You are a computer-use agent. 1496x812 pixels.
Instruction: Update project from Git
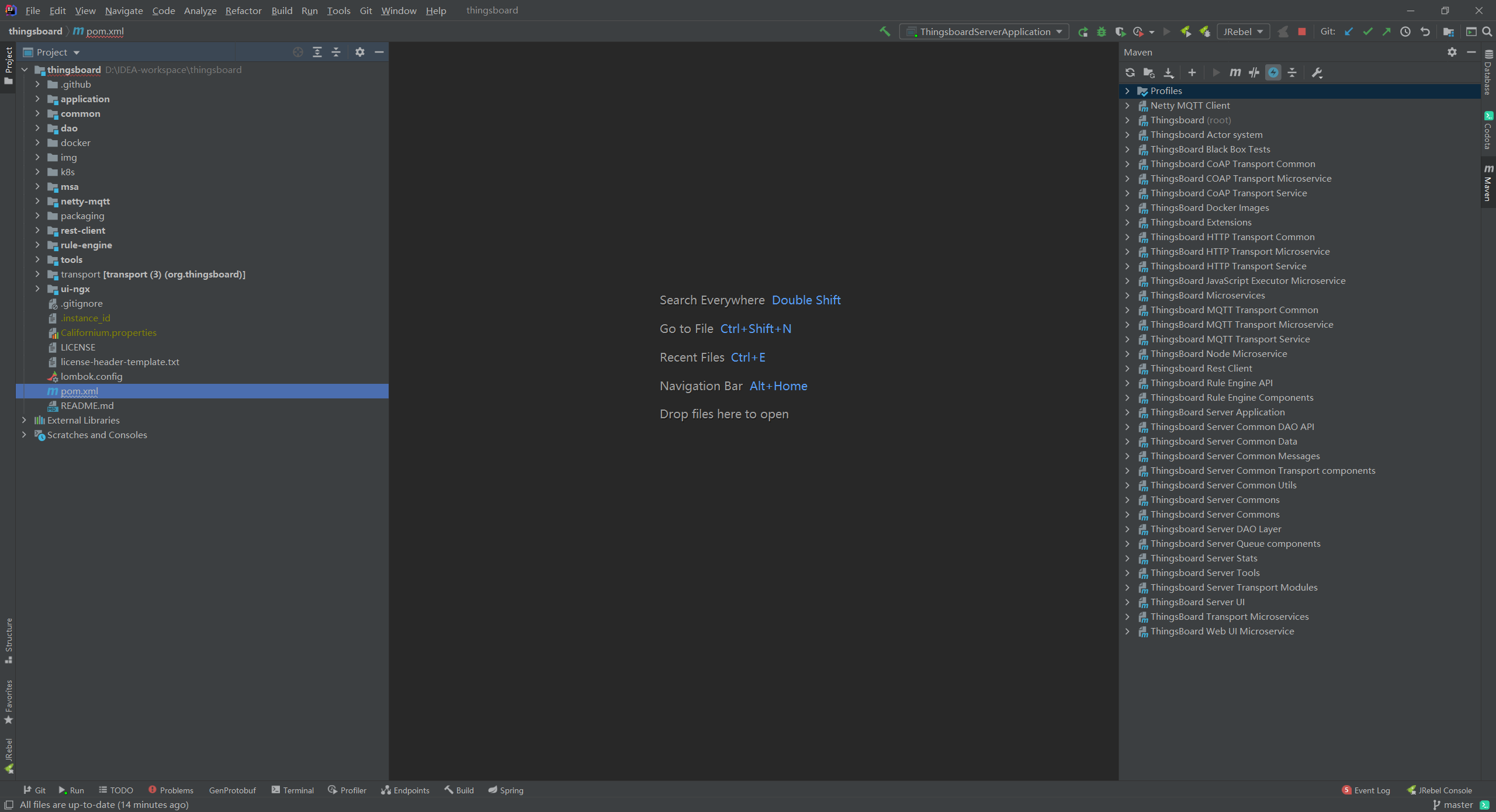(x=1349, y=32)
